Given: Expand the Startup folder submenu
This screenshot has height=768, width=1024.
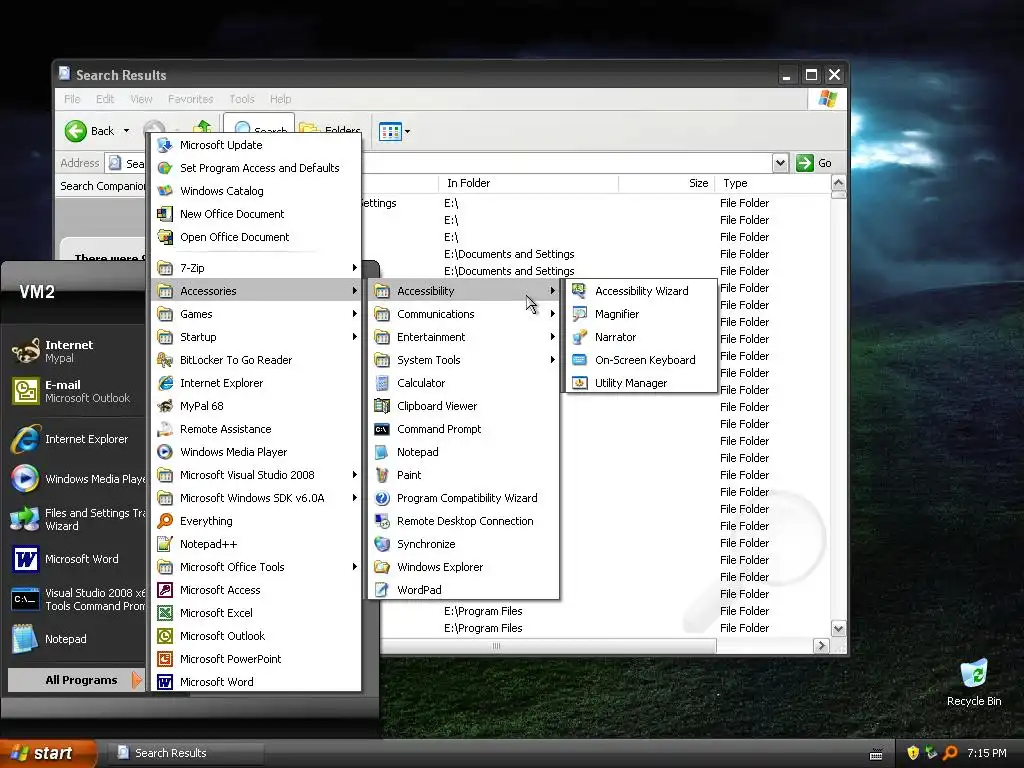Looking at the screenshot, I should pos(256,337).
